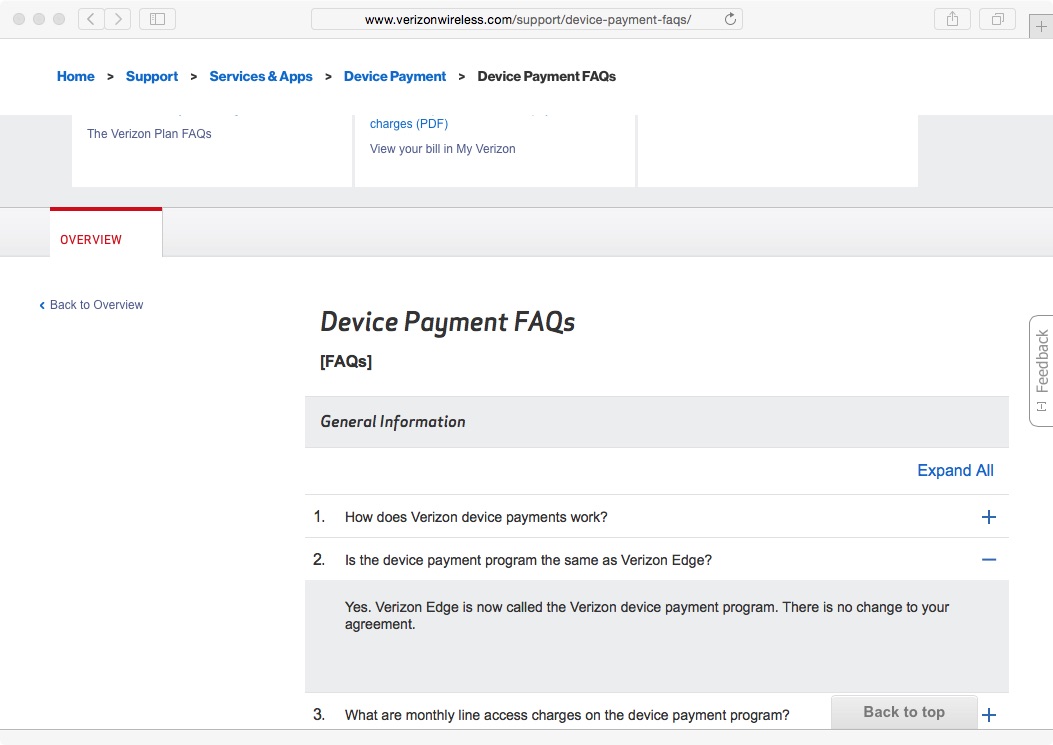Go forward with Safari's forward arrow
This screenshot has width=1053, height=745.
click(x=118, y=19)
